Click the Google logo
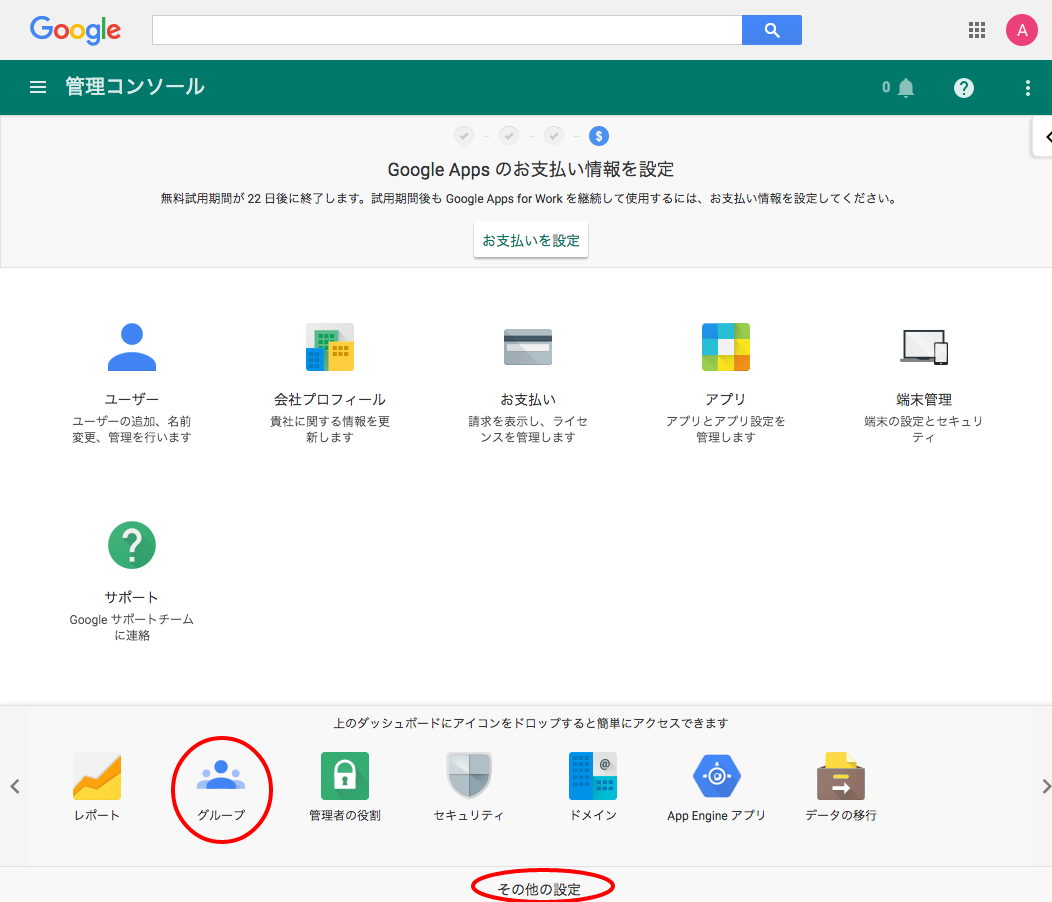This screenshot has height=902, width=1052. click(x=75, y=30)
